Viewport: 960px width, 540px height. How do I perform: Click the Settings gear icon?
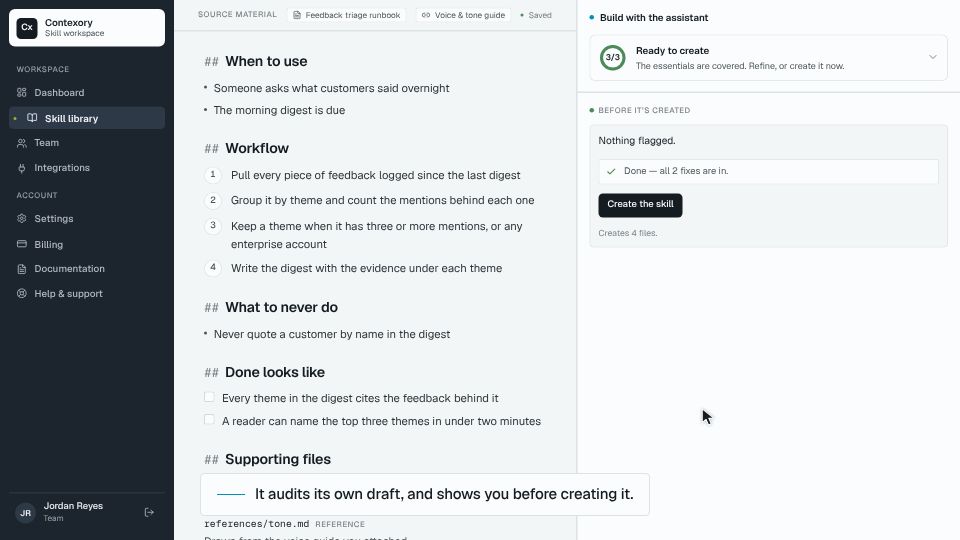[22, 219]
